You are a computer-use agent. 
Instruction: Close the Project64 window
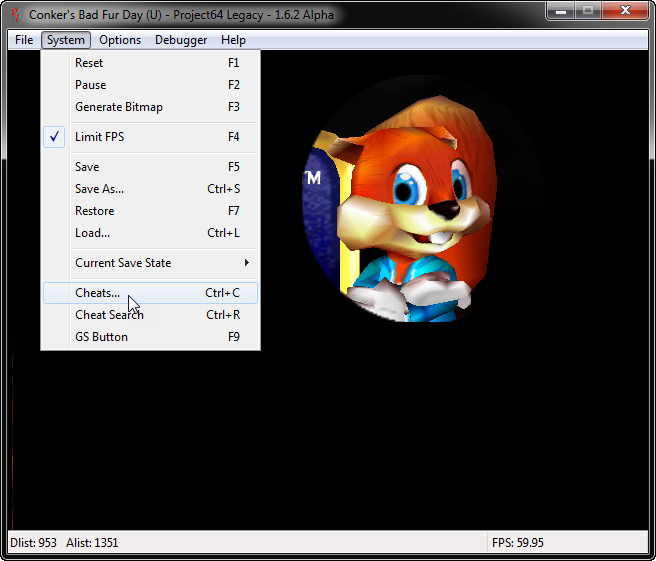pos(625,10)
